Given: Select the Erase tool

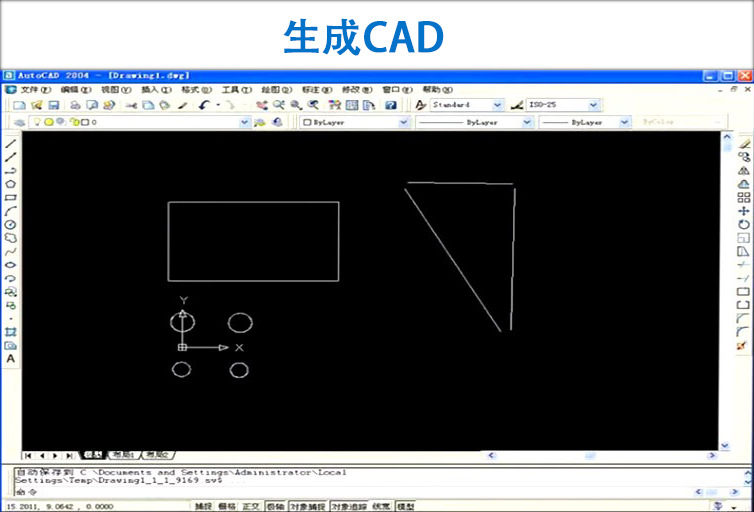Looking at the screenshot, I should 744,144.
